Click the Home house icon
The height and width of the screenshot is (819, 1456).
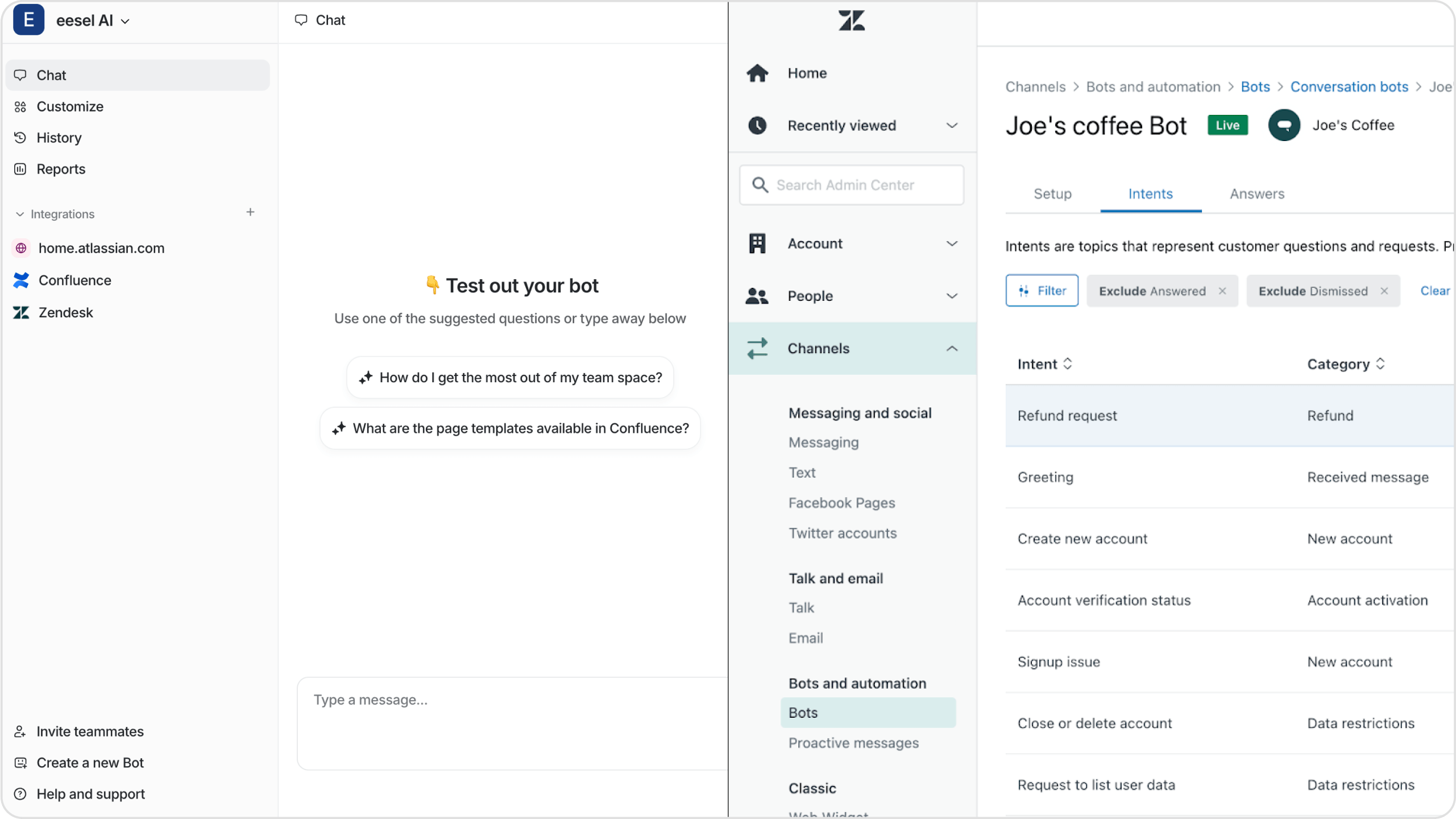(757, 73)
